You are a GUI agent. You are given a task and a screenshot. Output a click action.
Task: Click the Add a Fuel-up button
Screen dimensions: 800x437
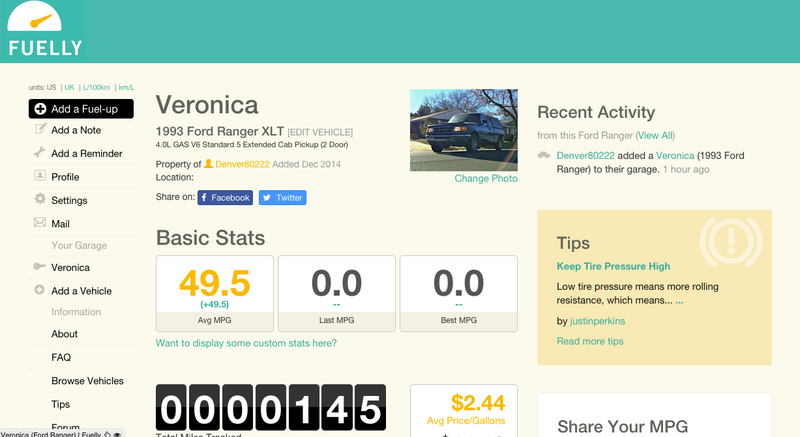pyautogui.click(x=81, y=109)
